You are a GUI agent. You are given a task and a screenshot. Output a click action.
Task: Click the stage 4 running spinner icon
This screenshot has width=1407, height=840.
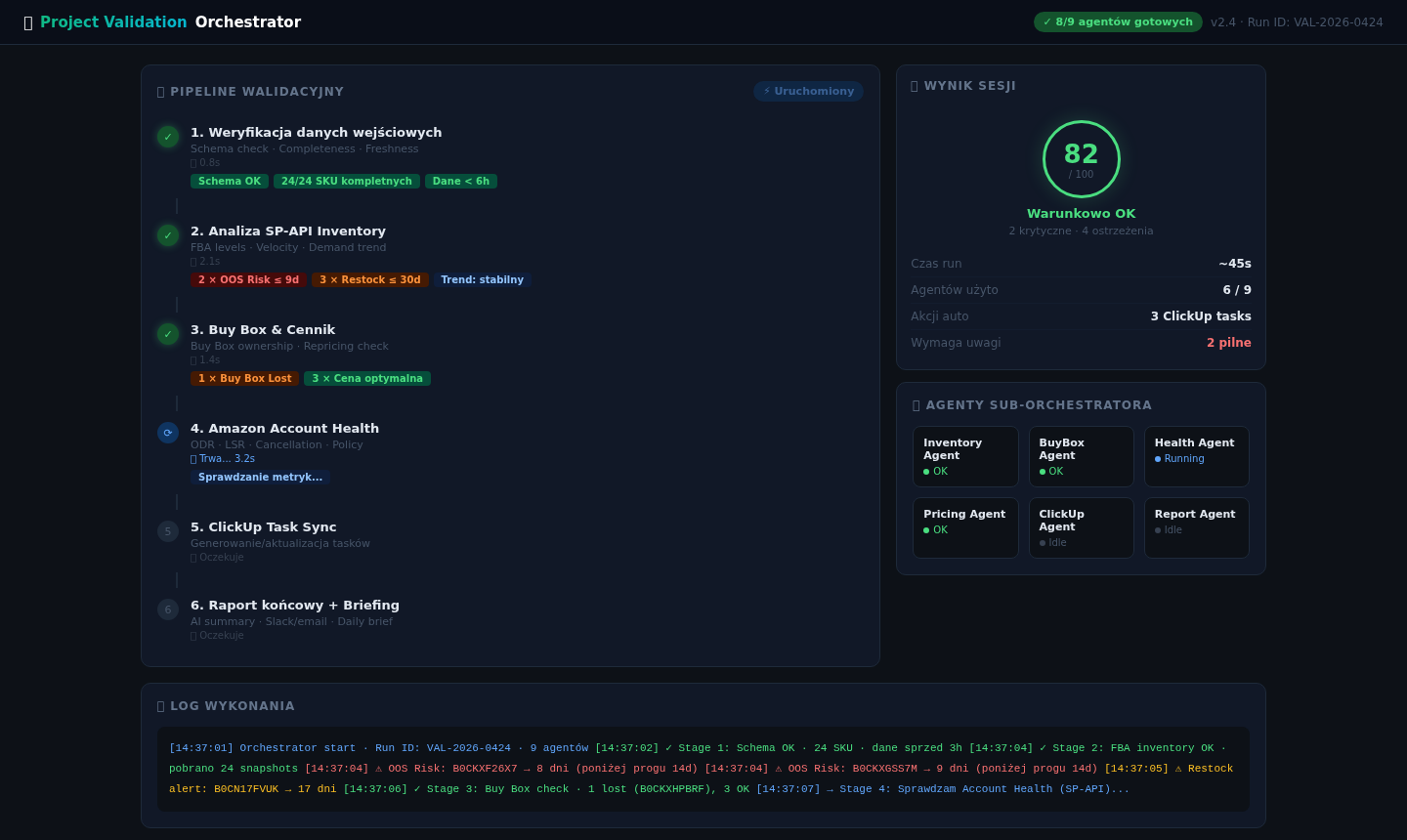168,433
